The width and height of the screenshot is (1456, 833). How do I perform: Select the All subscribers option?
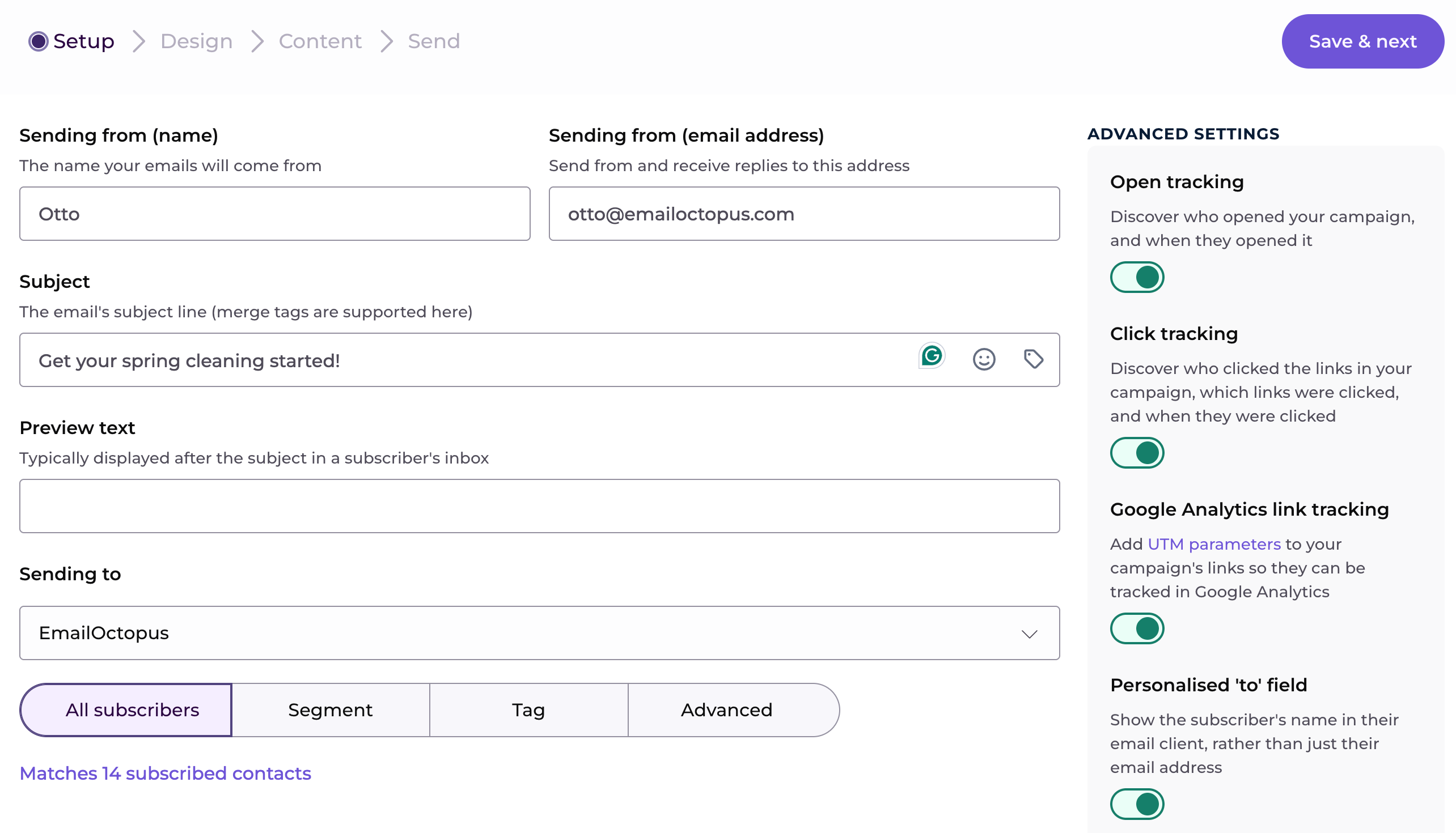pyautogui.click(x=132, y=710)
